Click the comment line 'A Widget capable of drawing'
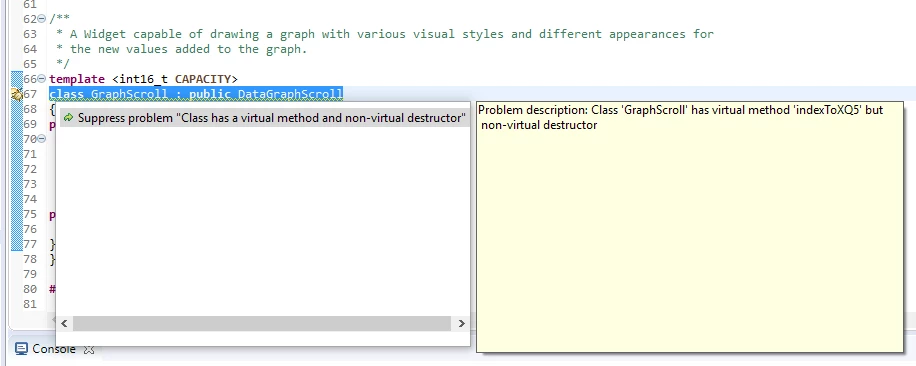Image resolution: width=916 pixels, height=366 pixels. tap(391, 34)
